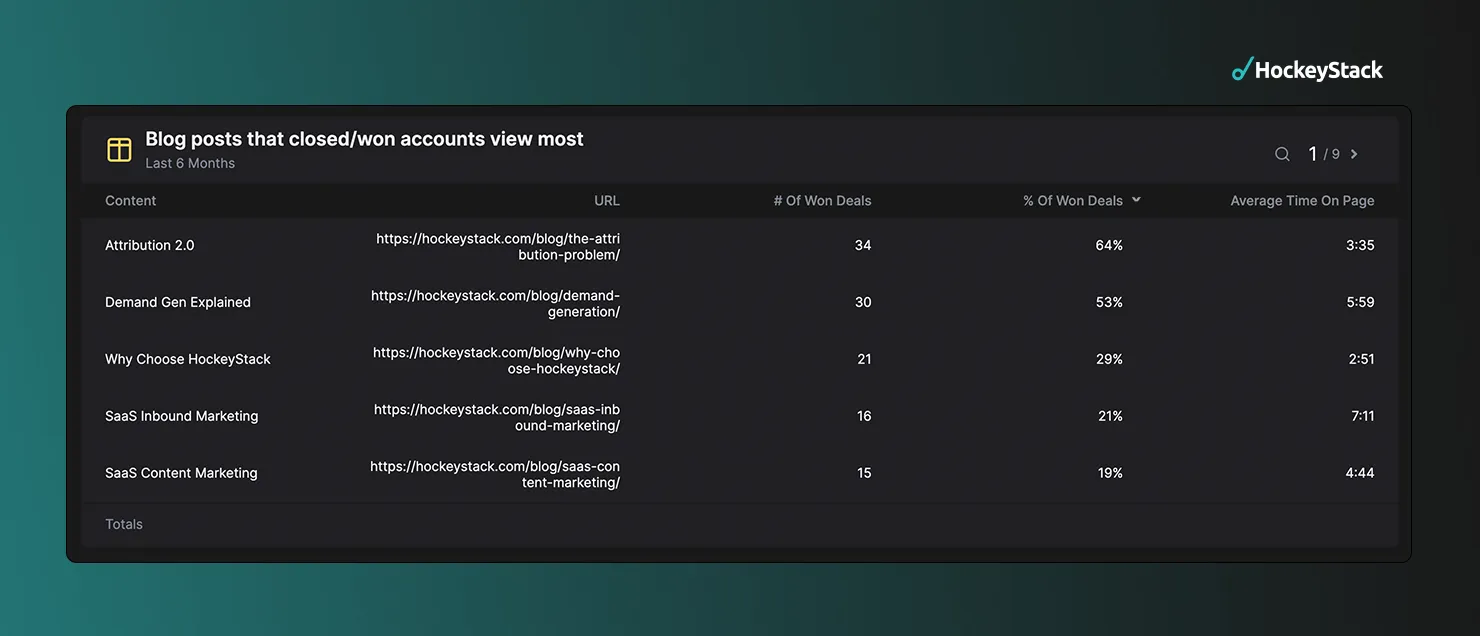Select the Demand Gen Explained row
1480x636 pixels.
(x=740, y=303)
